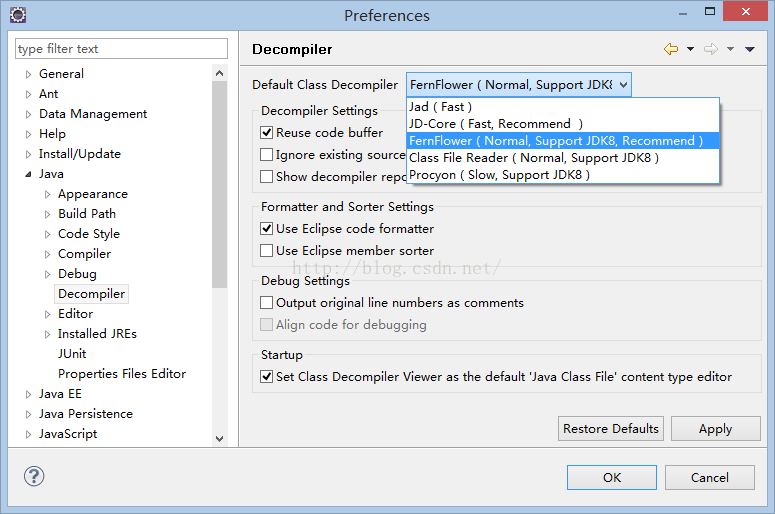775x514 pixels.
Task: Click the Restore Defaults button
Action: [611, 428]
